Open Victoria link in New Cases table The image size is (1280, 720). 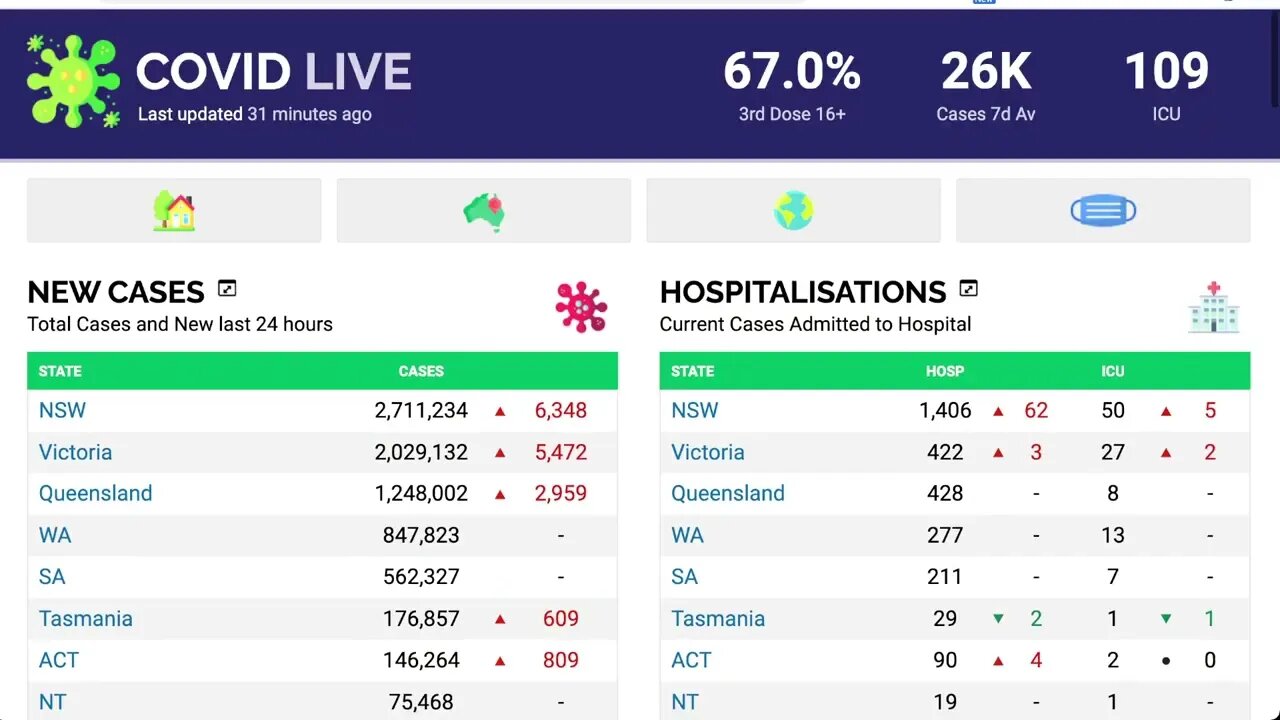pyautogui.click(x=75, y=452)
